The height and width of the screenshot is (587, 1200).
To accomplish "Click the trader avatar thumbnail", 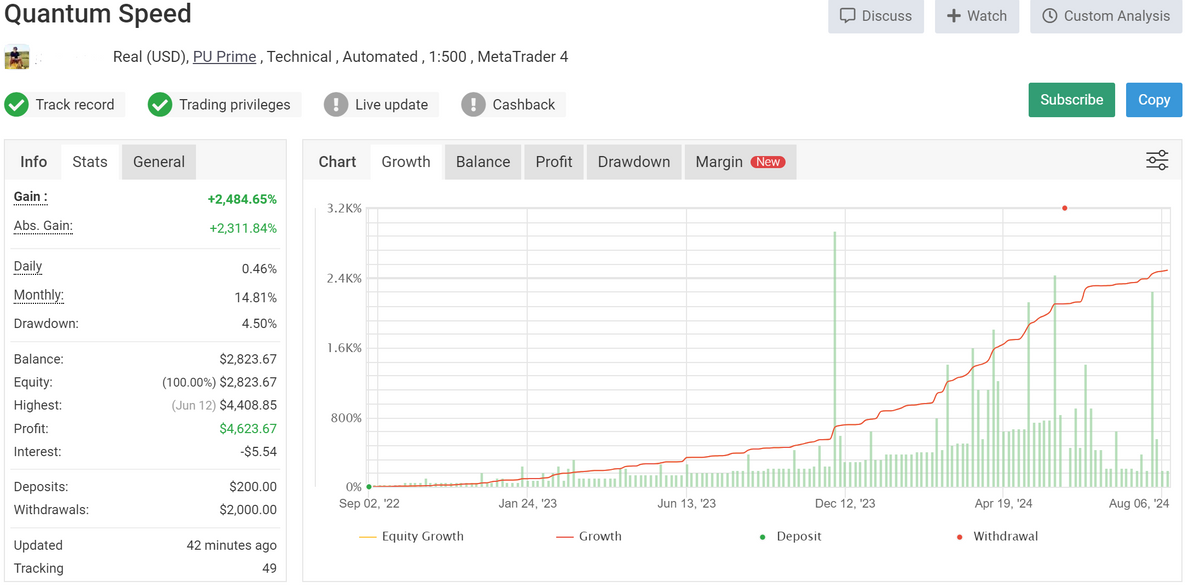I will click(17, 57).
